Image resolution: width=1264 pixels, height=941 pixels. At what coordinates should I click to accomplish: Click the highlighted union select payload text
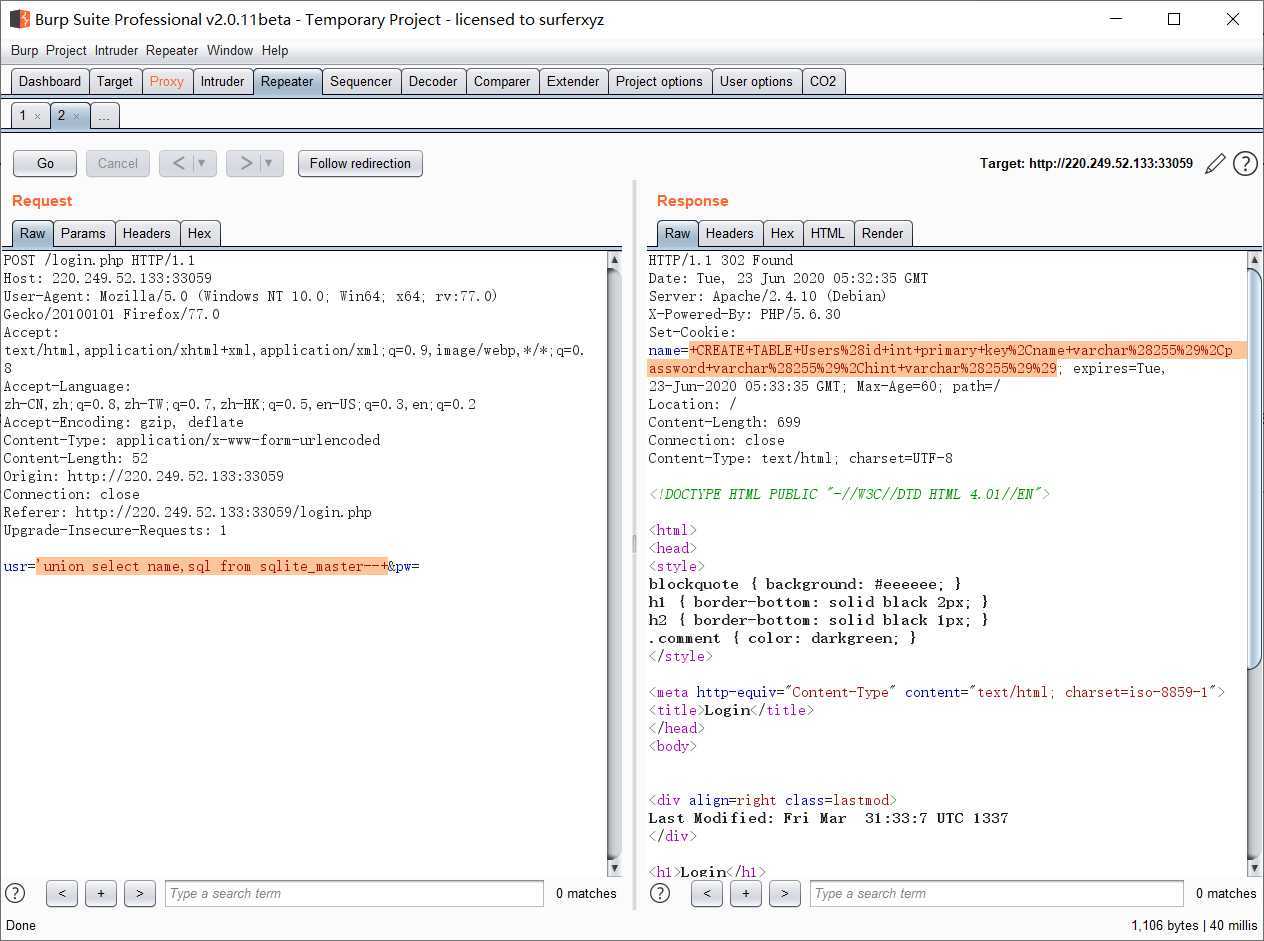[x=212, y=566]
